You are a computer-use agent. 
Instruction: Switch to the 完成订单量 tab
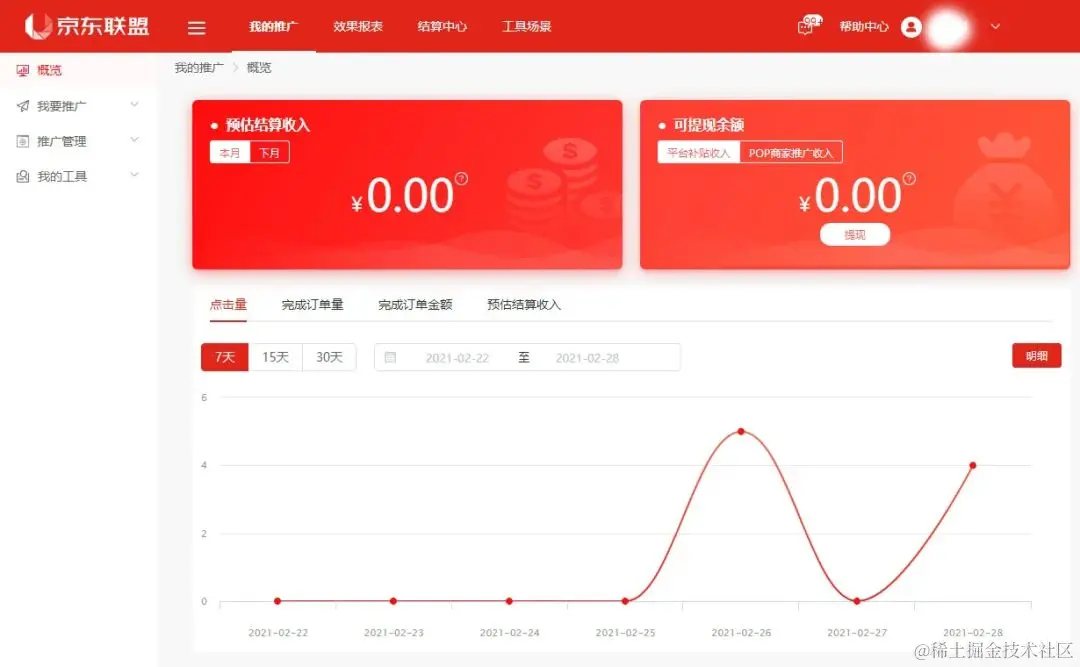point(311,305)
